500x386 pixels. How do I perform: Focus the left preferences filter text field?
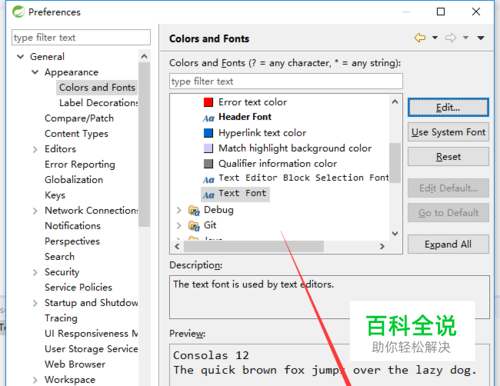tap(81, 37)
